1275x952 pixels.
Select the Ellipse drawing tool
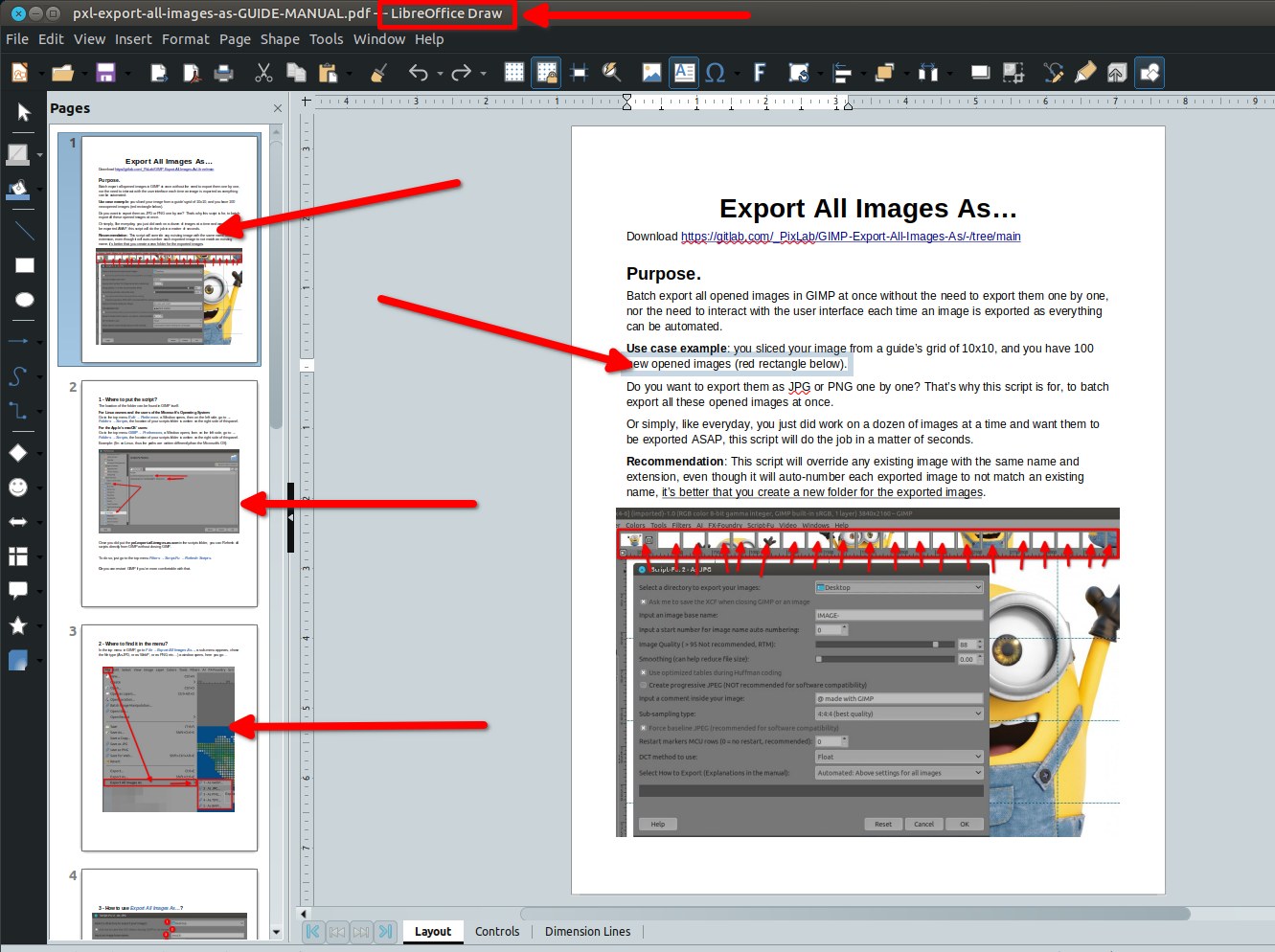pos(24,301)
